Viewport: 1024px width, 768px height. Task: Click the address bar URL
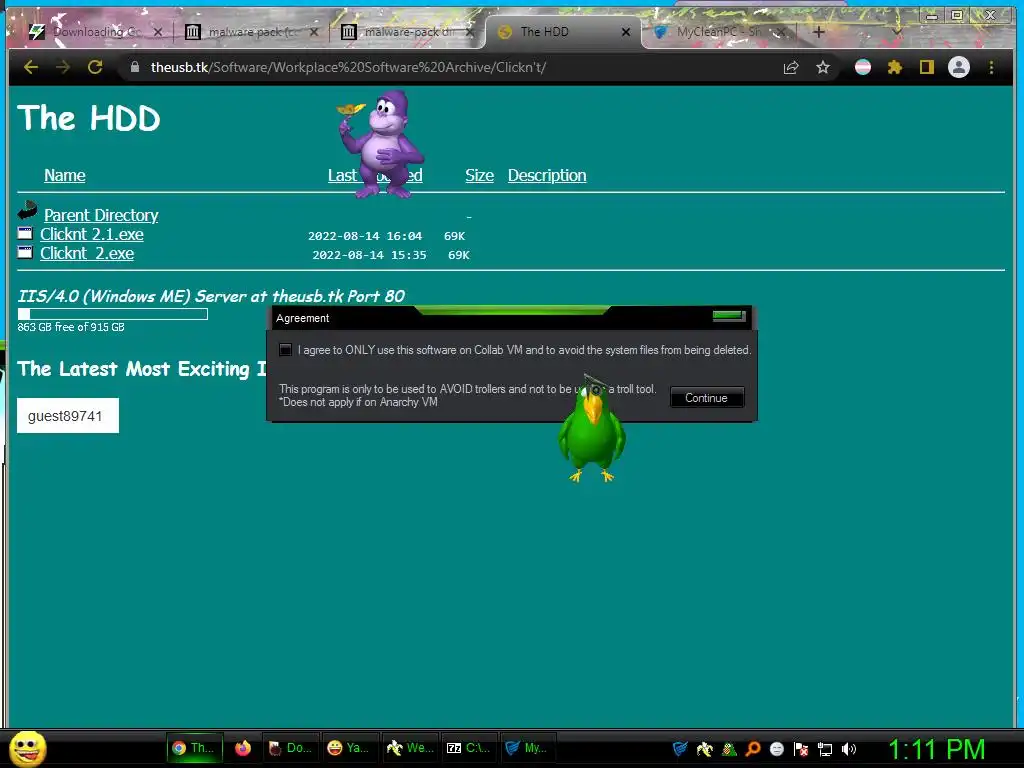pos(348,67)
